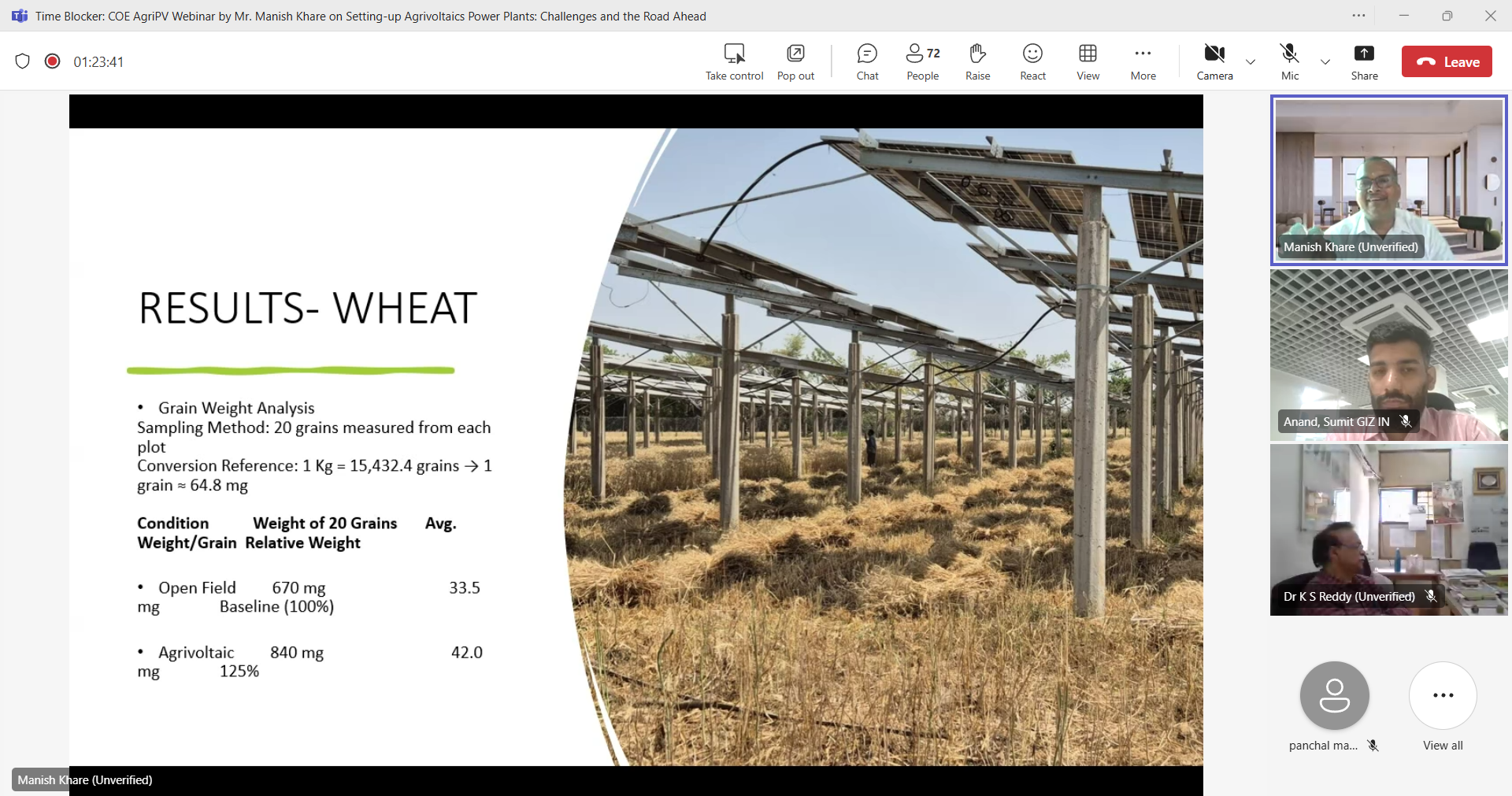Open the View layout options

tap(1088, 61)
